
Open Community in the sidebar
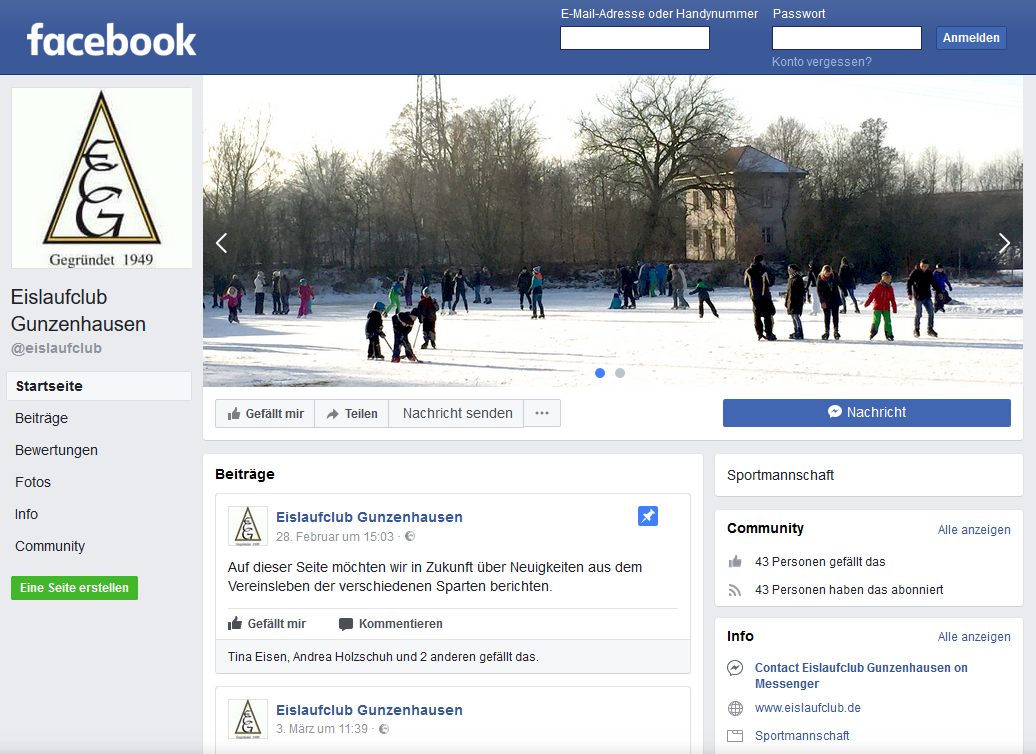point(50,546)
